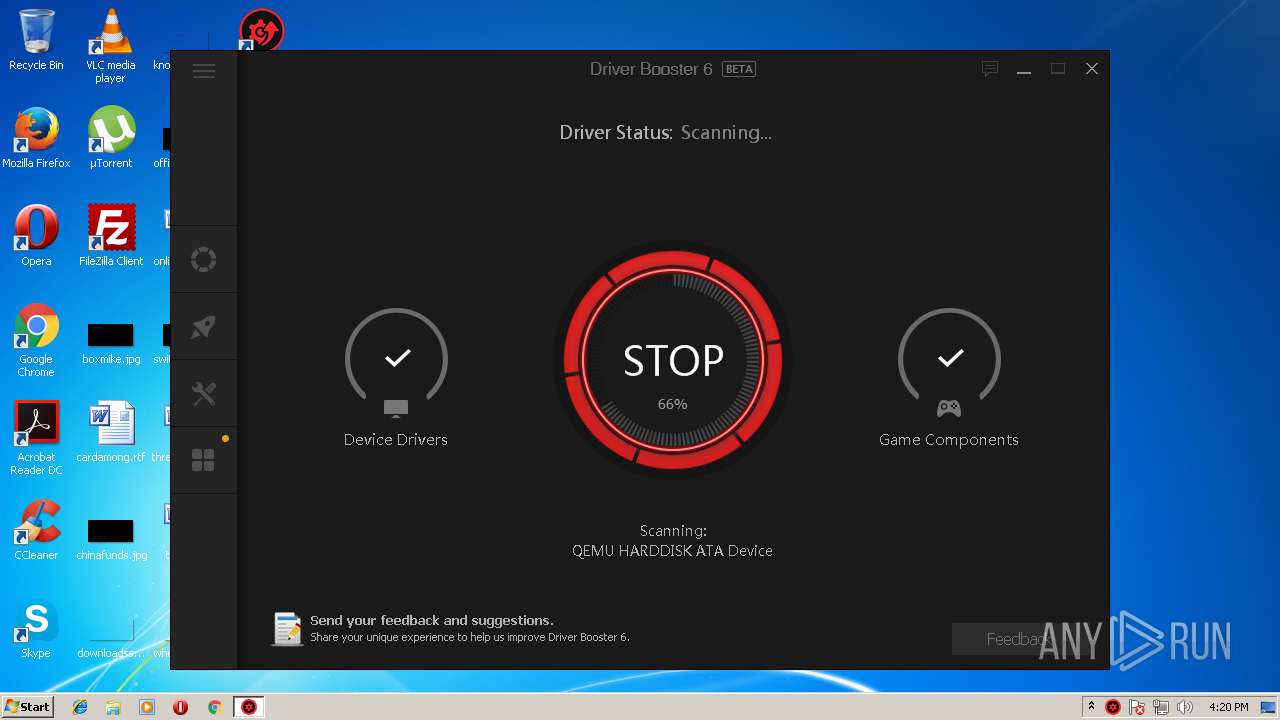Open the feedback chat icon in the title bar
The image size is (1280, 720).
tap(990, 69)
